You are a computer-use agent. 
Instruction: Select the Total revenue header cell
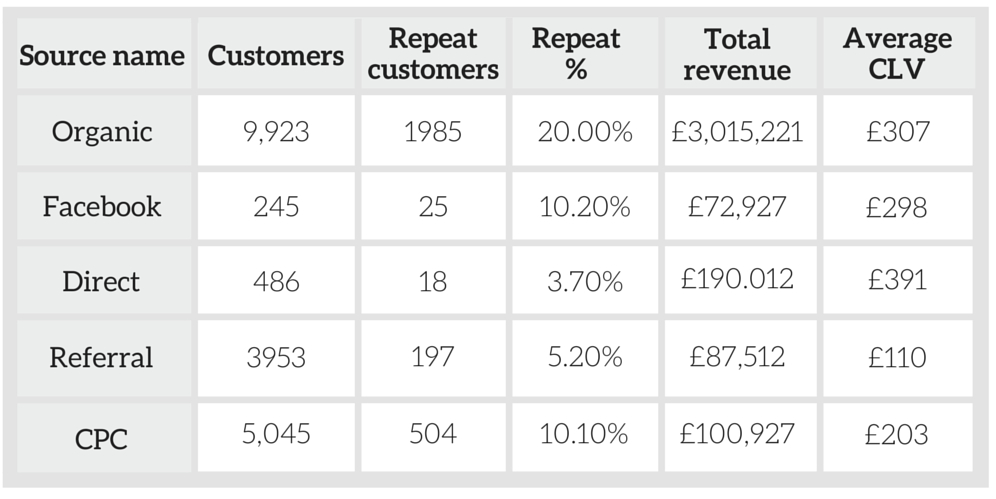[738, 54]
